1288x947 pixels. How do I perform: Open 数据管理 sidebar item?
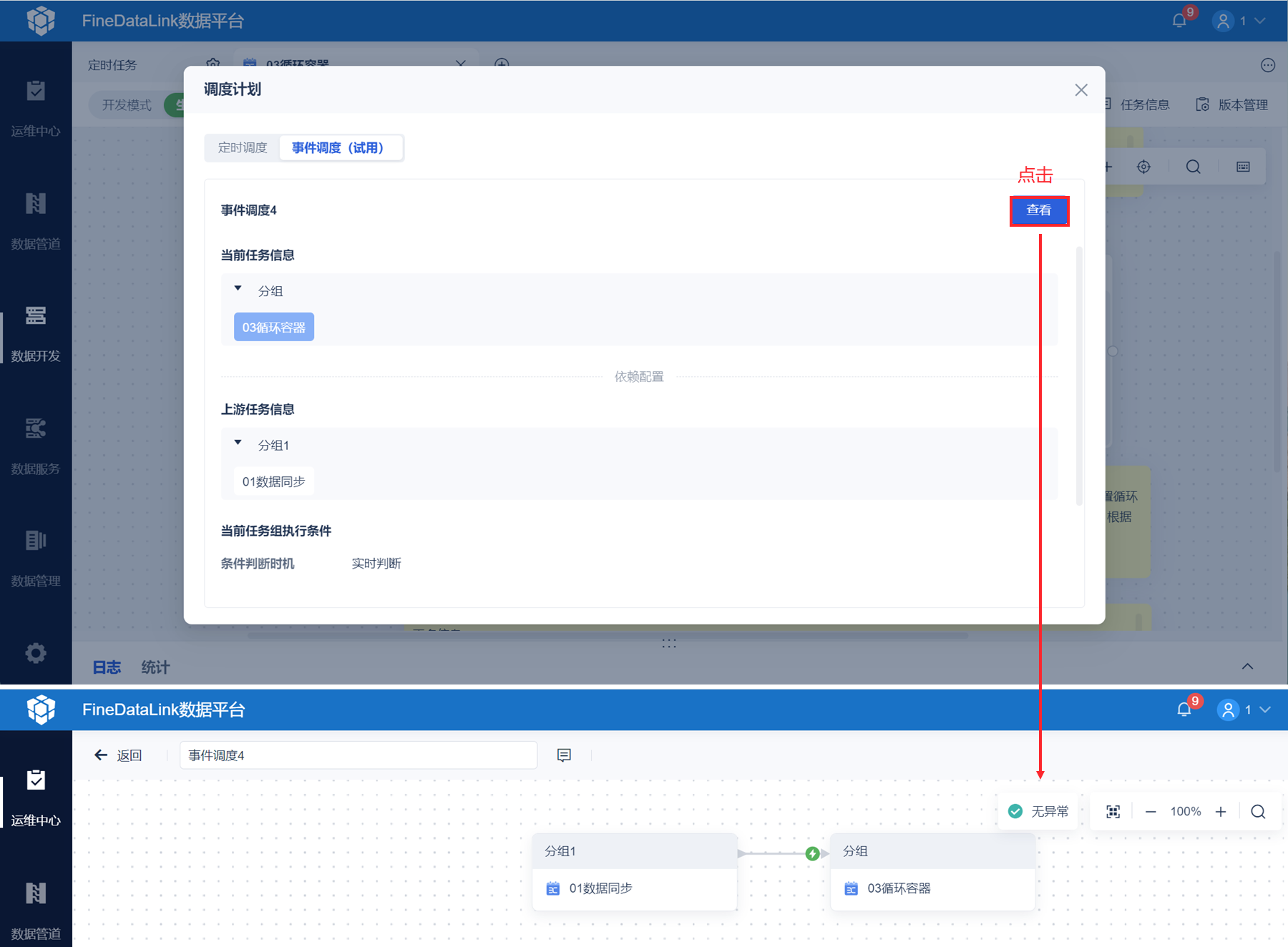coord(36,558)
